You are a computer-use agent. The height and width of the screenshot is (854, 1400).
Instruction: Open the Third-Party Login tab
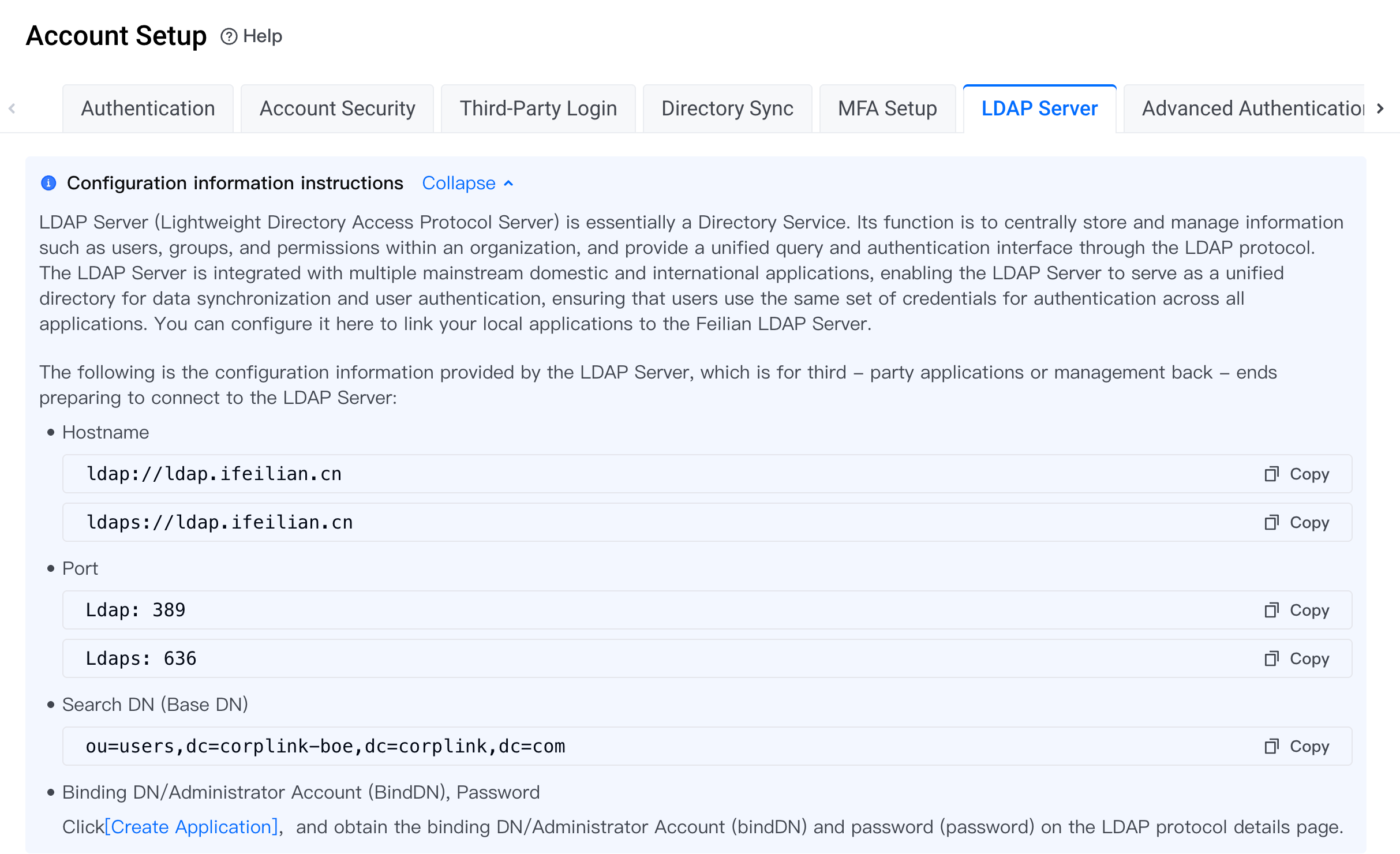click(538, 108)
